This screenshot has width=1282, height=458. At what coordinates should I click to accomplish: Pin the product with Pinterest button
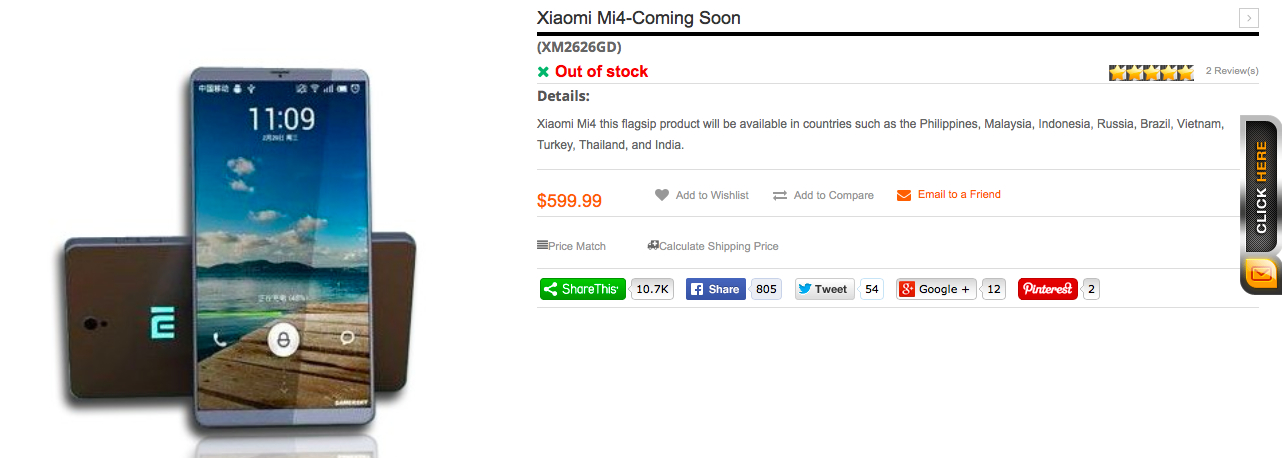[1047, 289]
